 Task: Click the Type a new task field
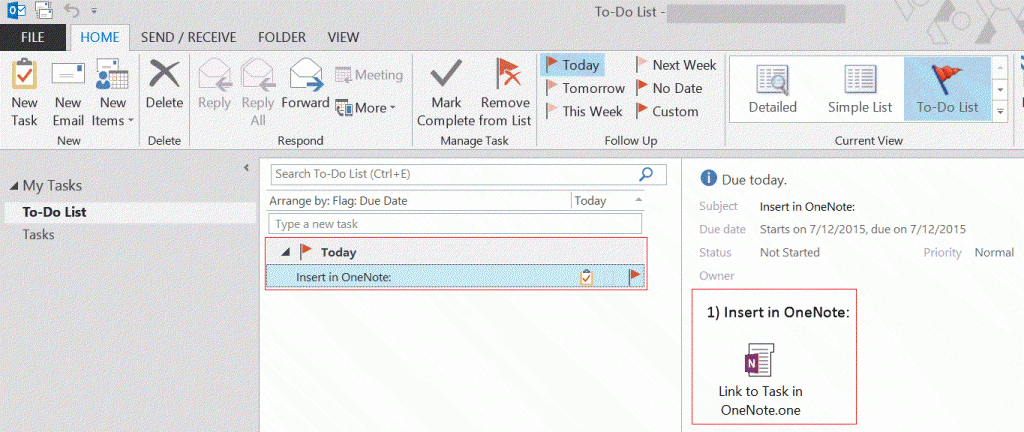455,224
